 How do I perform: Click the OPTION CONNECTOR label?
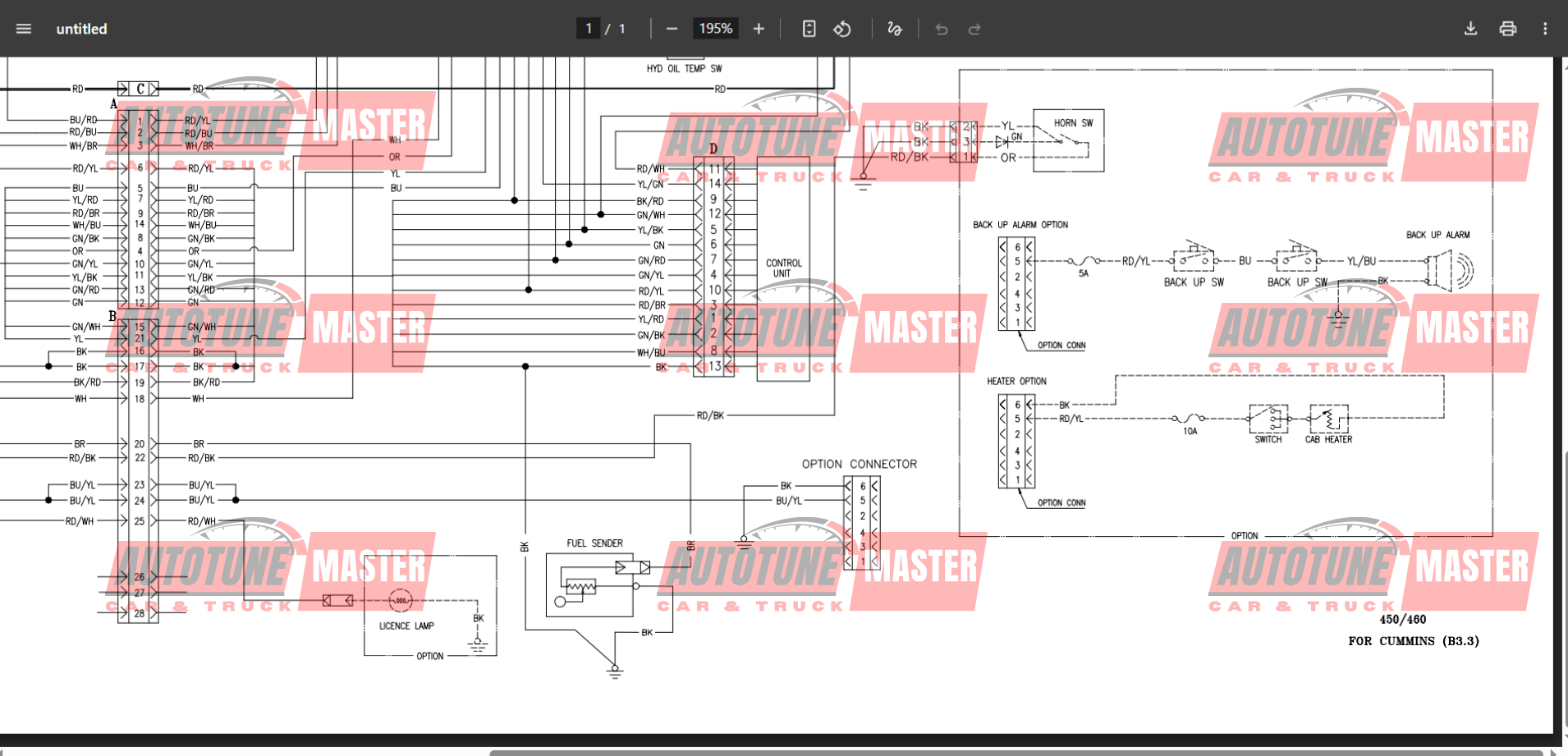(860, 464)
